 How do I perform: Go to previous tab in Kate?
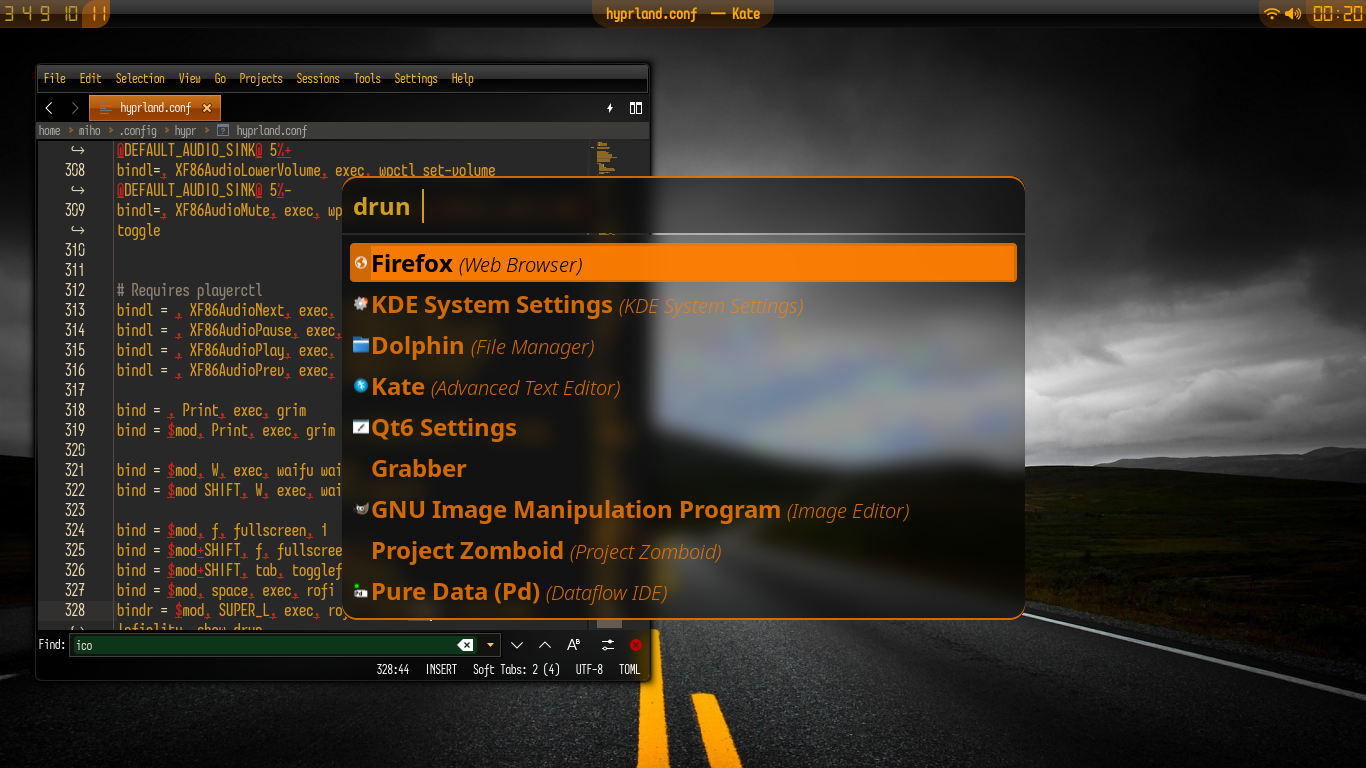coord(49,108)
